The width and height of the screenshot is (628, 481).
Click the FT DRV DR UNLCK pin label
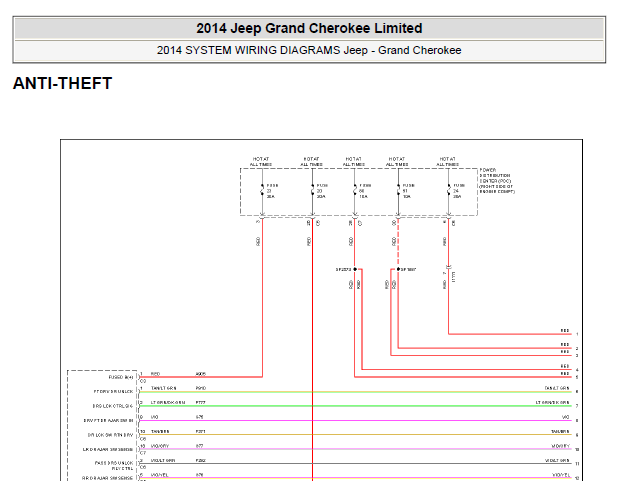click(x=113, y=392)
